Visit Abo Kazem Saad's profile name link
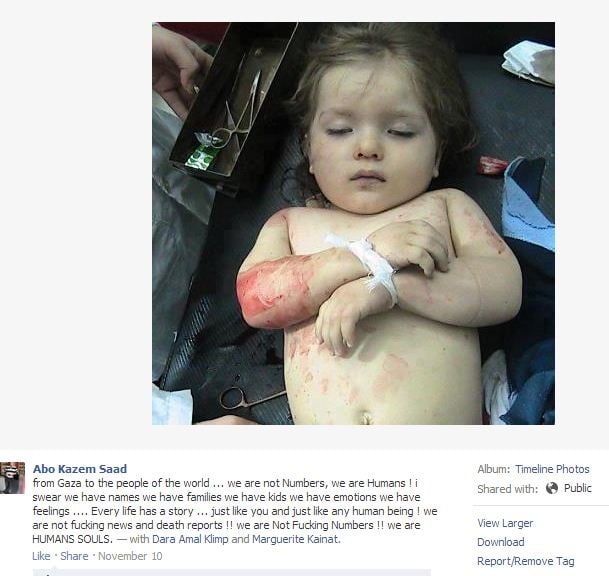Image resolution: width=609 pixels, height=576 pixels. 80,469
